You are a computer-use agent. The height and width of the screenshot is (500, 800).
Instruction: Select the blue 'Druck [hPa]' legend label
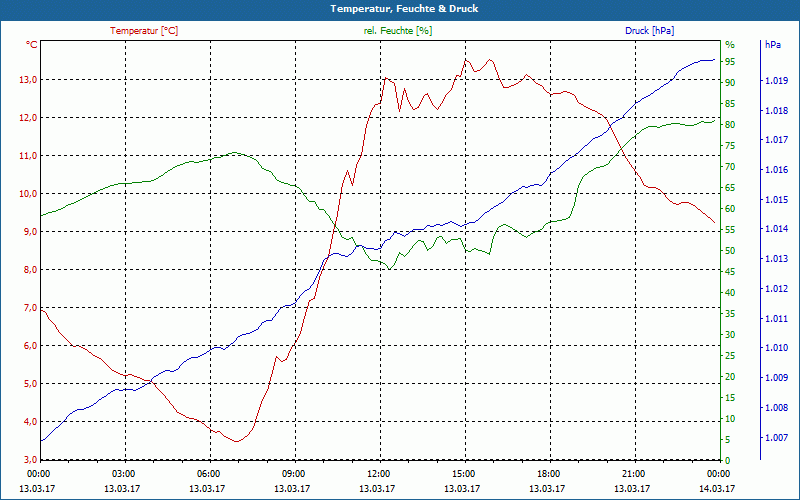coord(649,31)
